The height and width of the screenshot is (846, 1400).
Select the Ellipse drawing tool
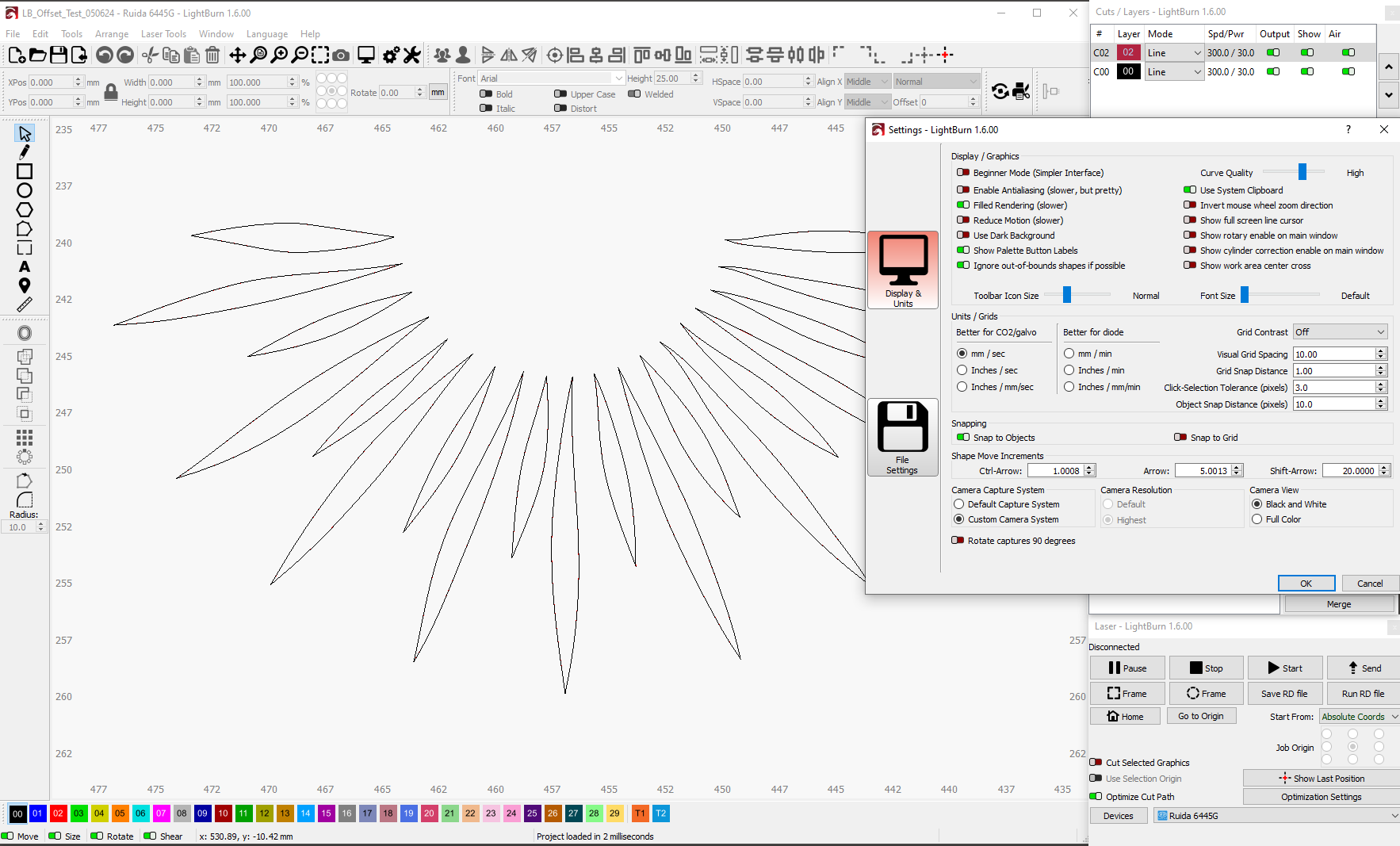(25, 190)
